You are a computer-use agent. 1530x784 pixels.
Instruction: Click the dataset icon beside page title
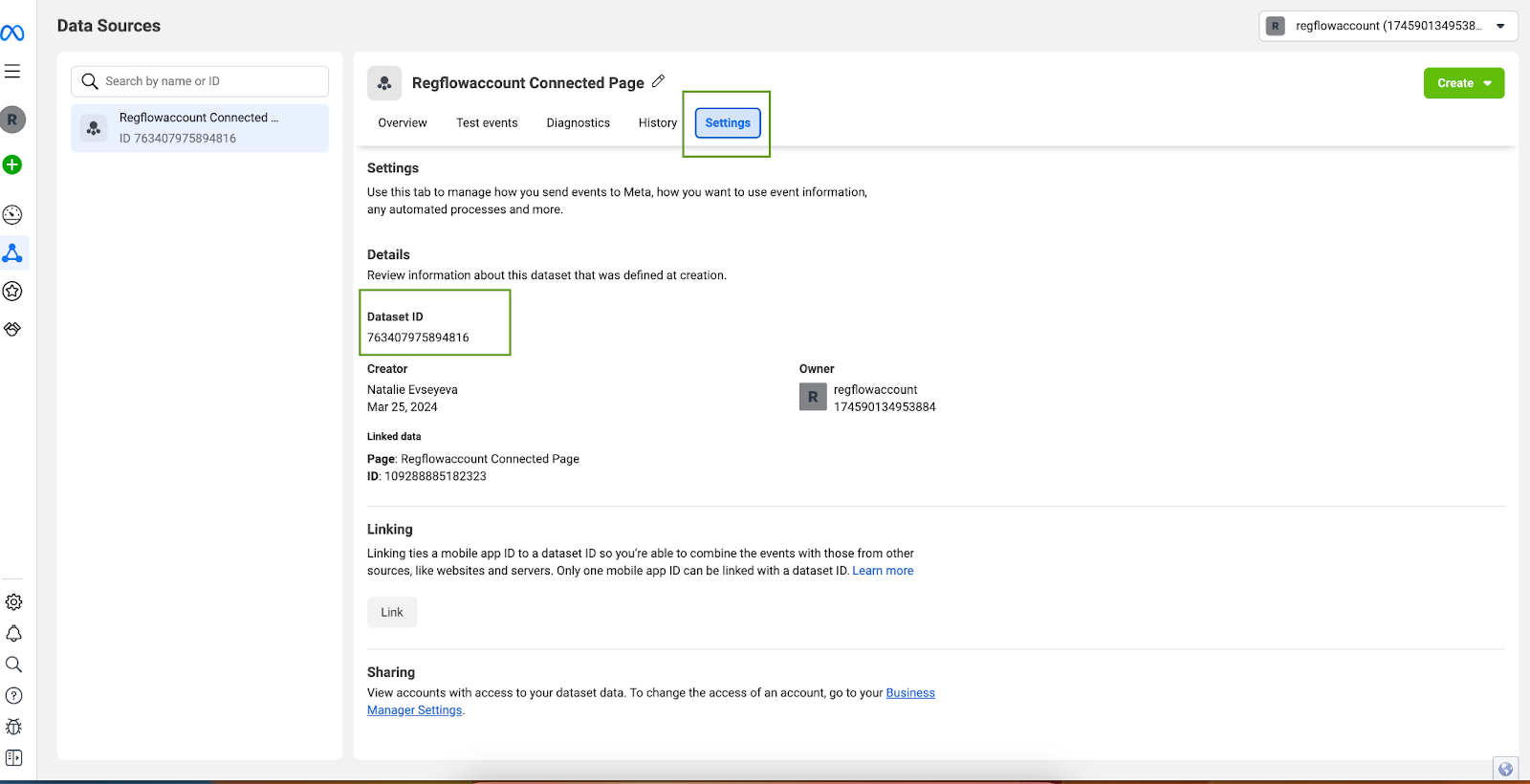tap(384, 83)
